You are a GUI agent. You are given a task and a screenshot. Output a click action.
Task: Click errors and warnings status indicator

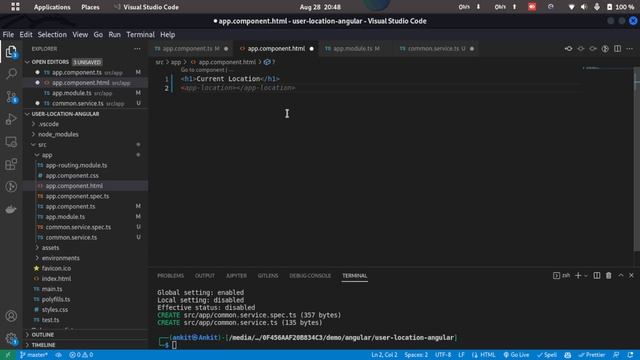pos(81,355)
